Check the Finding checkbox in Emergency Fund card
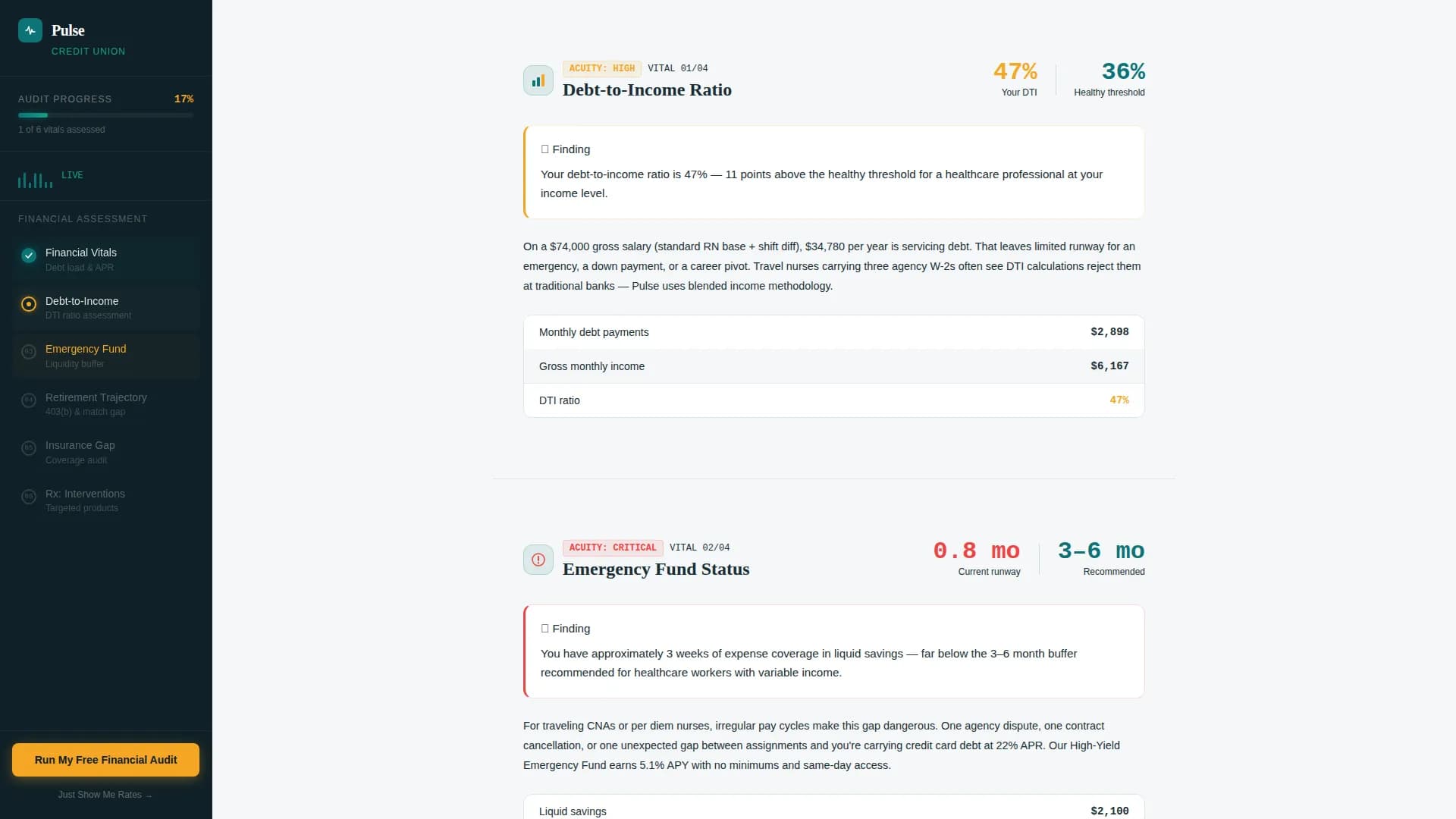The image size is (1456, 819). tap(544, 628)
